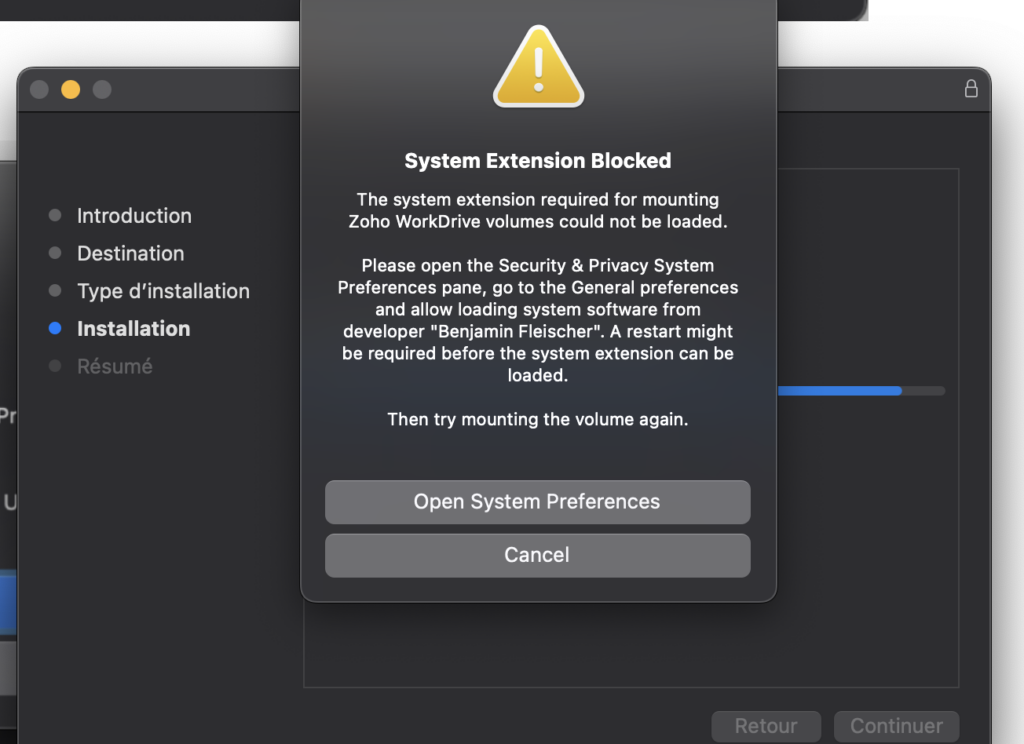Click the padlock icon in installer title bar
Viewport: 1024px width, 744px height.
[971, 89]
